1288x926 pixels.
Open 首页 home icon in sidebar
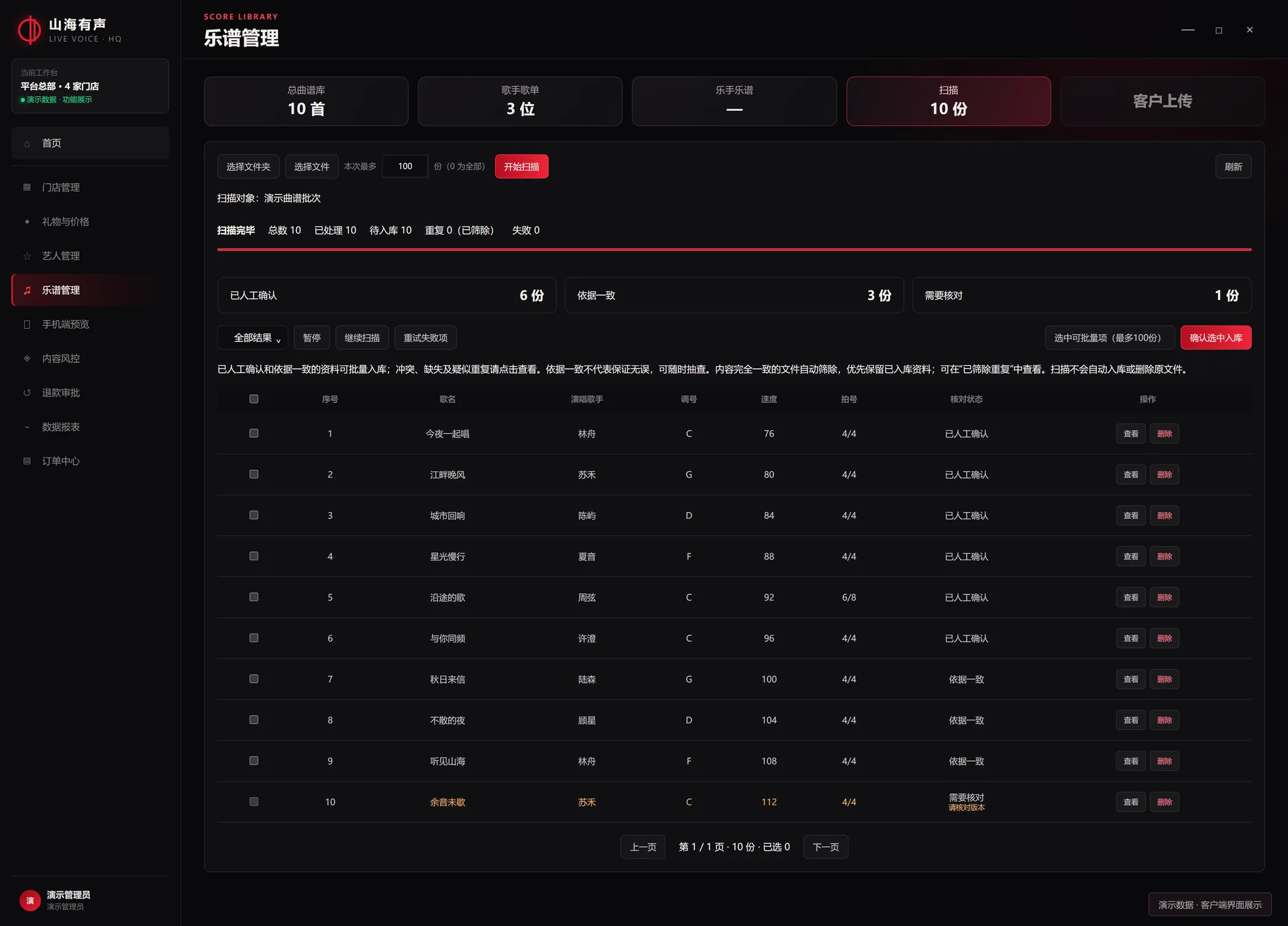pyautogui.click(x=27, y=144)
